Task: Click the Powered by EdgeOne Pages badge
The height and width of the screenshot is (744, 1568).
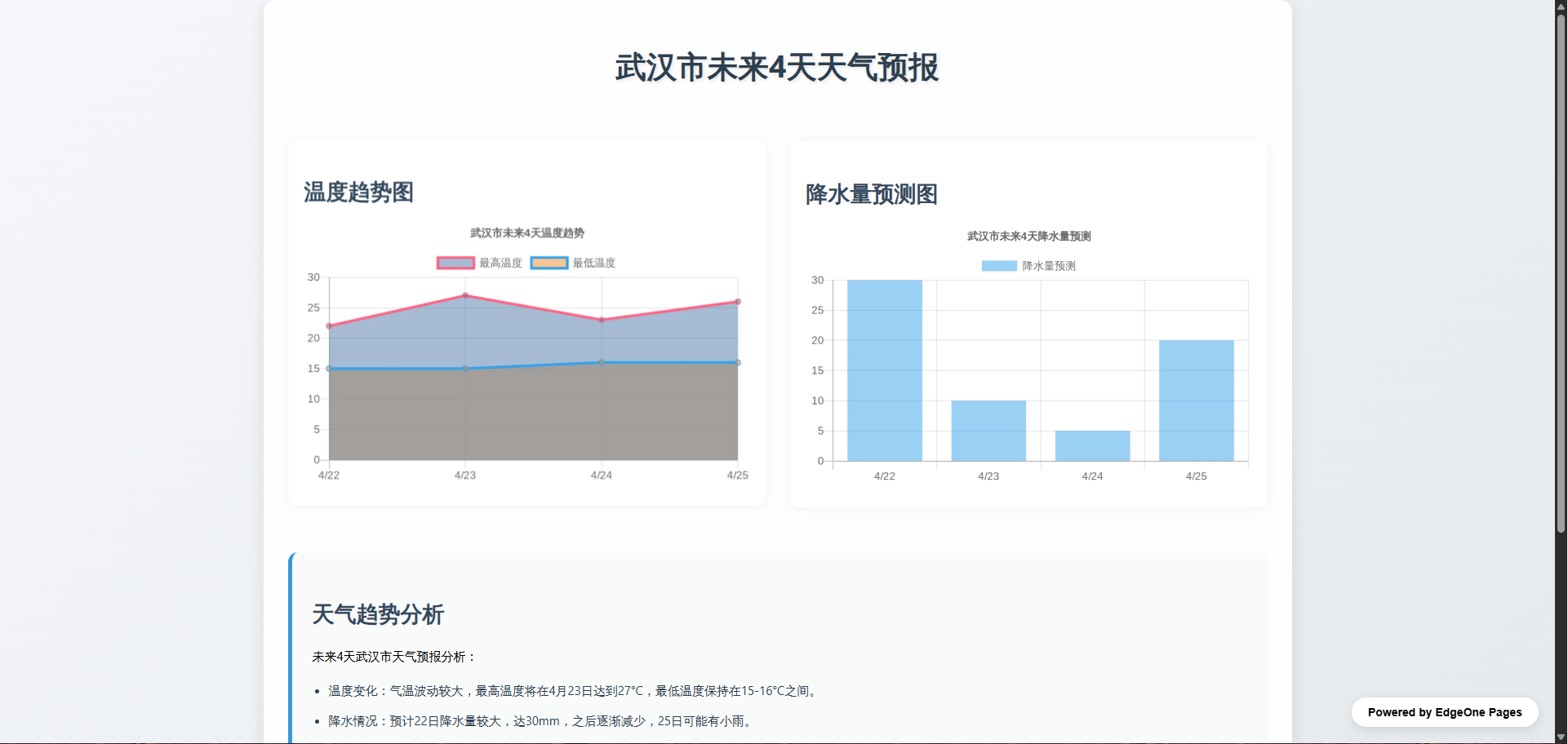Action: pos(1444,712)
